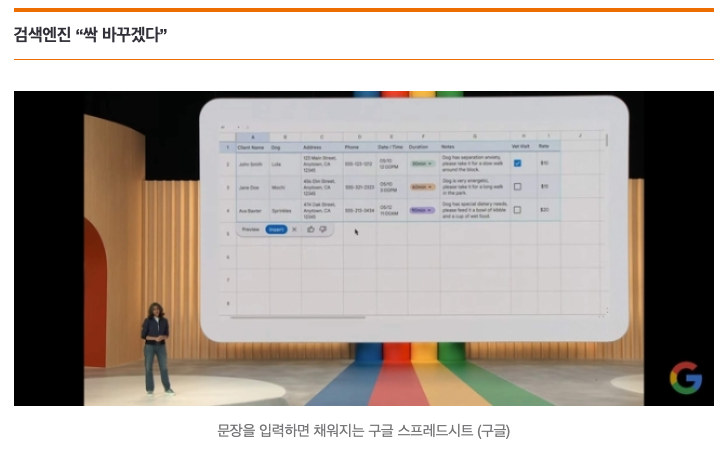The height and width of the screenshot is (460, 728).
Task: Click the Client Name header cell
Action: (x=251, y=147)
